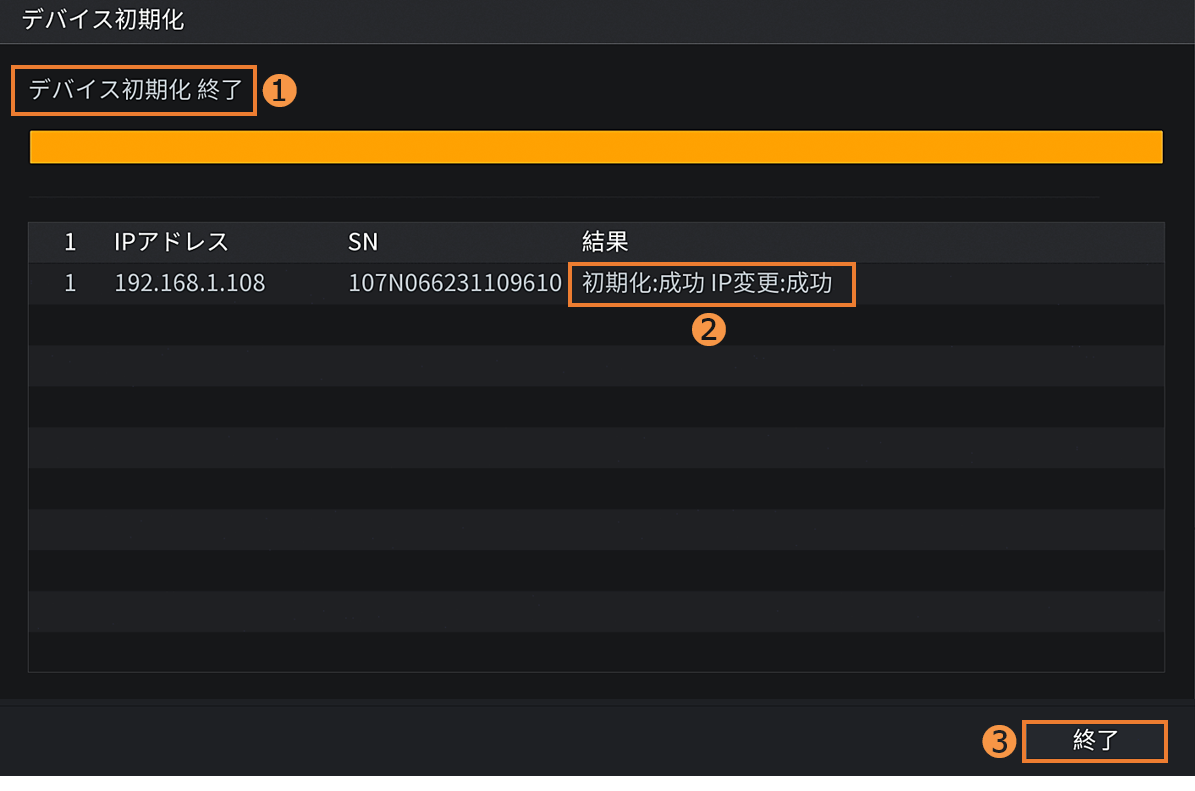Click the orange number 2 badge
The width and height of the screenshot is (1195, 791).
708,331
